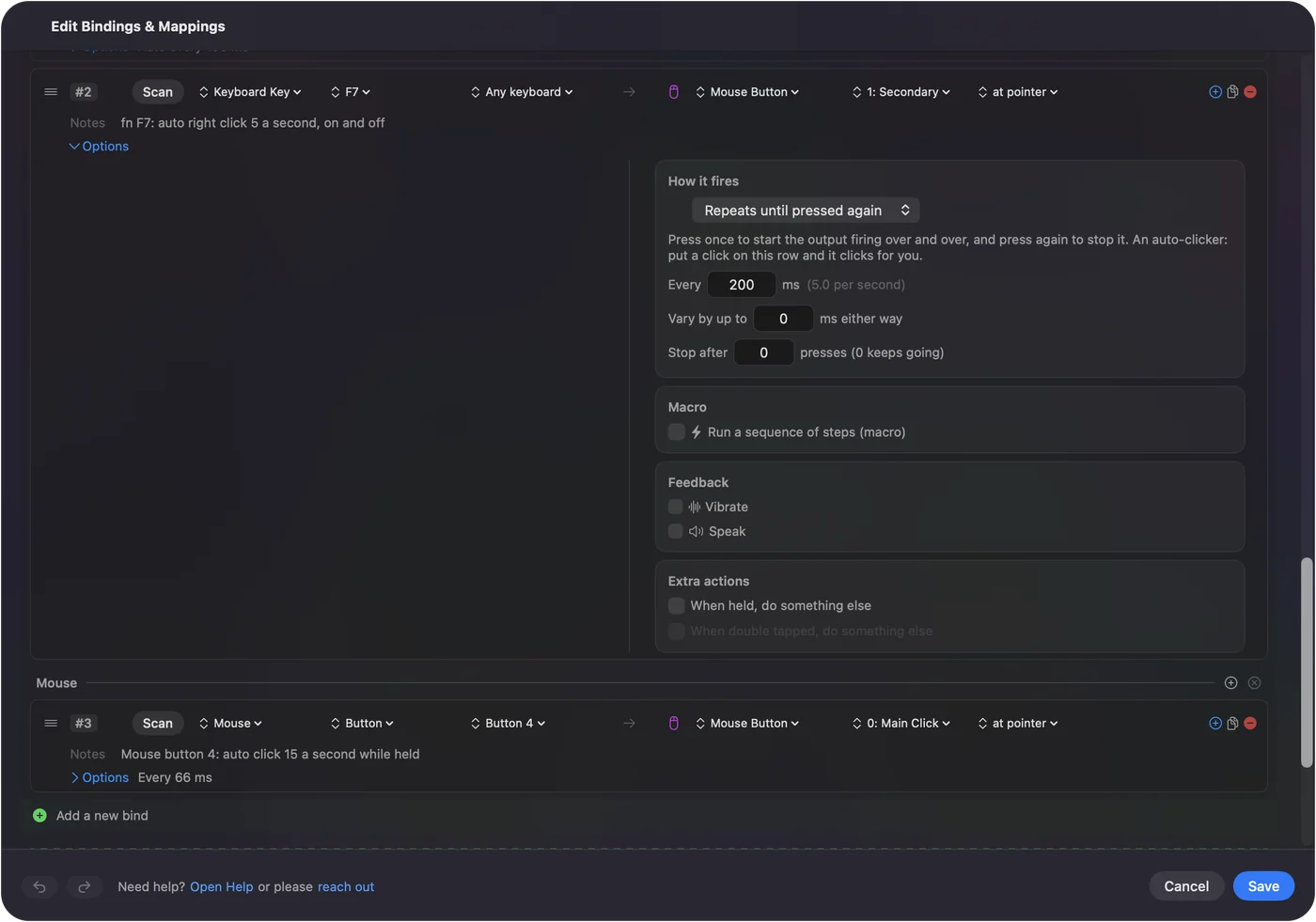Open the F7 key dropdown
1316x922 pixels.
tap(351, 92)
